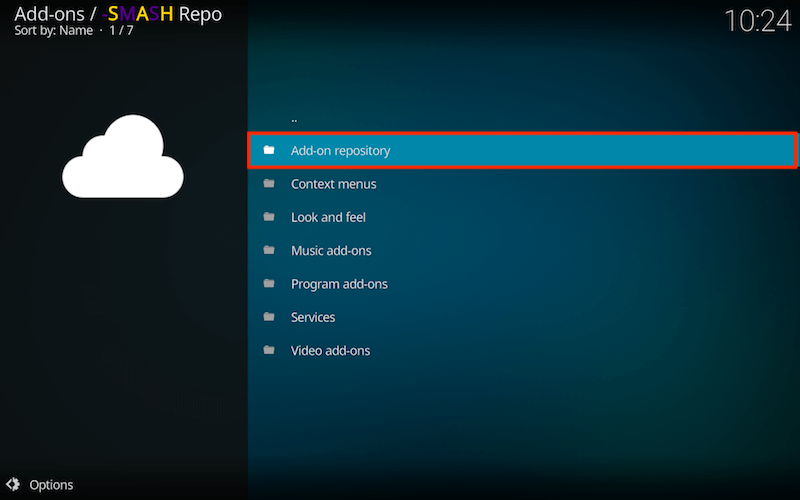Open Program add-ons category
The width and height of the screenshot is (800, 500).
click(522, 284)
